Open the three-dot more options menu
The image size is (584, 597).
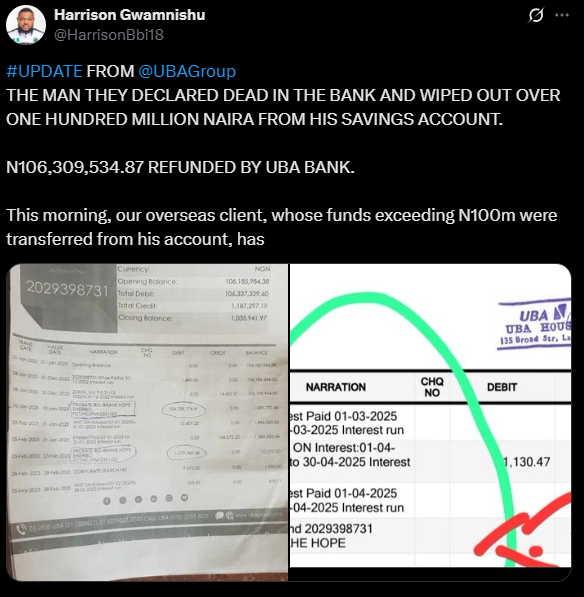562,15
